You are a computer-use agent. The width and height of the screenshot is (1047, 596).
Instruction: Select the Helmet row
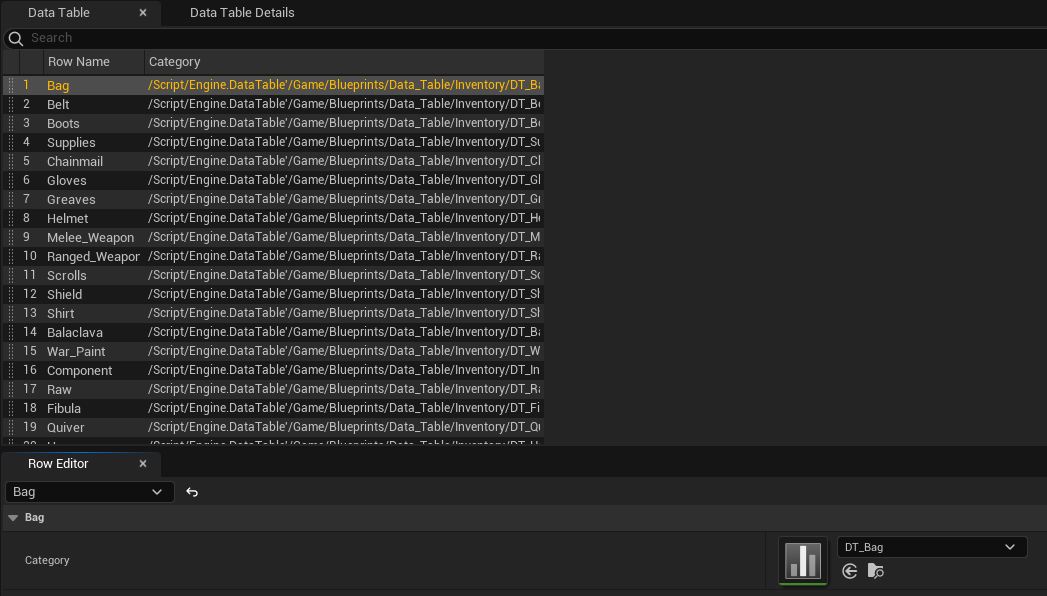(273, 218)
